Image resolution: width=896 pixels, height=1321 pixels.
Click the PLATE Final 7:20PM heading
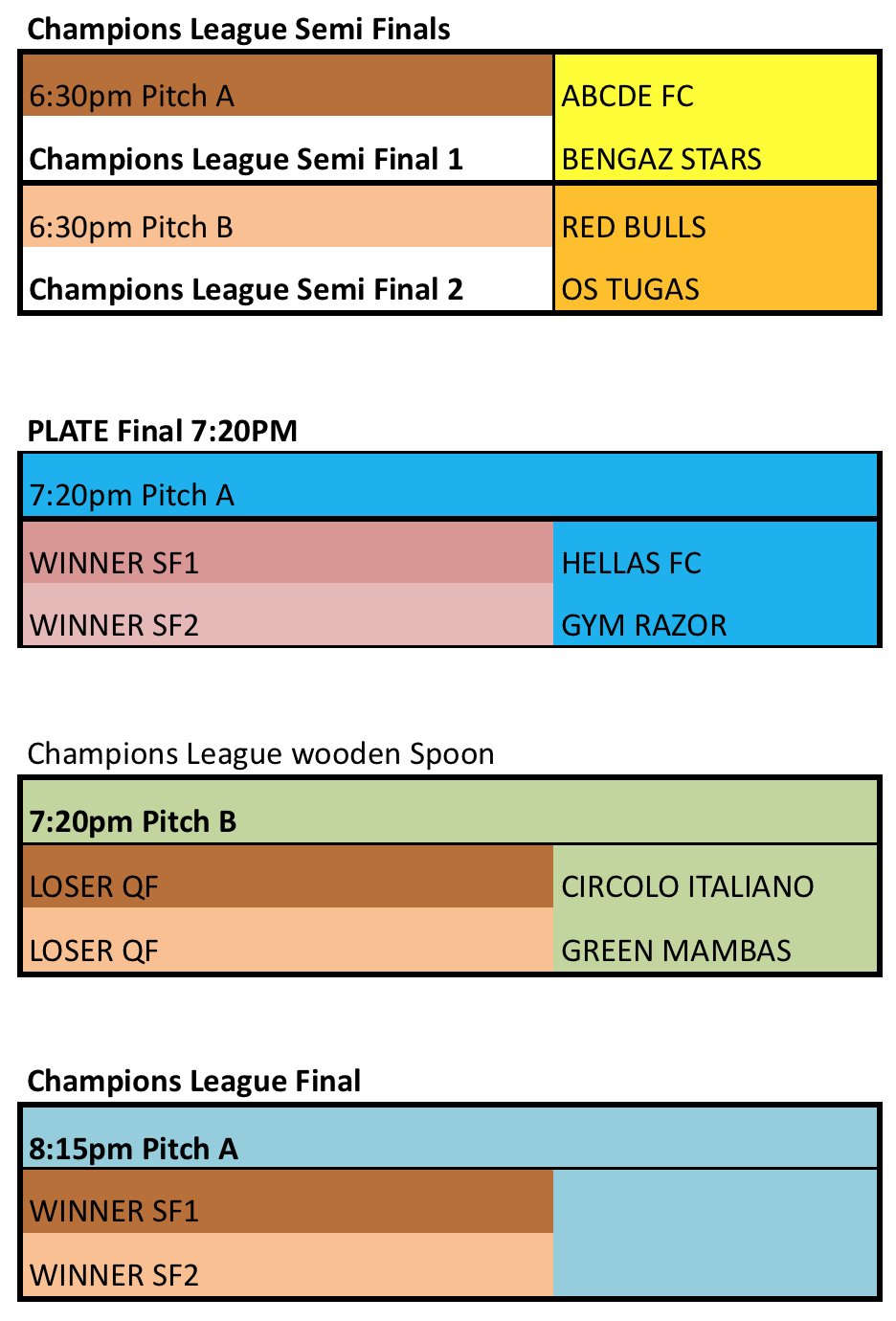point(163,431)
